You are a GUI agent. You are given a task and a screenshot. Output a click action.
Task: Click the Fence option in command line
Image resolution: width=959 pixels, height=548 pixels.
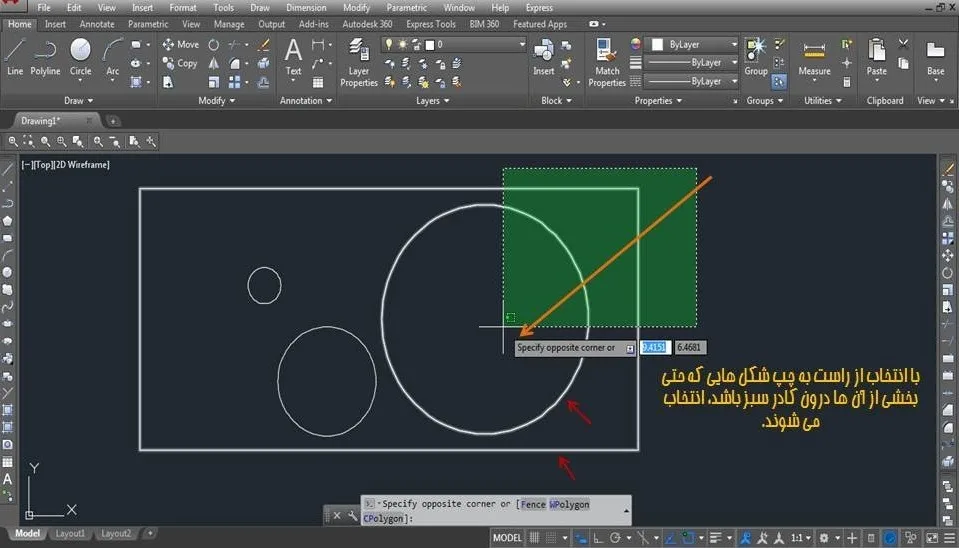533,504
